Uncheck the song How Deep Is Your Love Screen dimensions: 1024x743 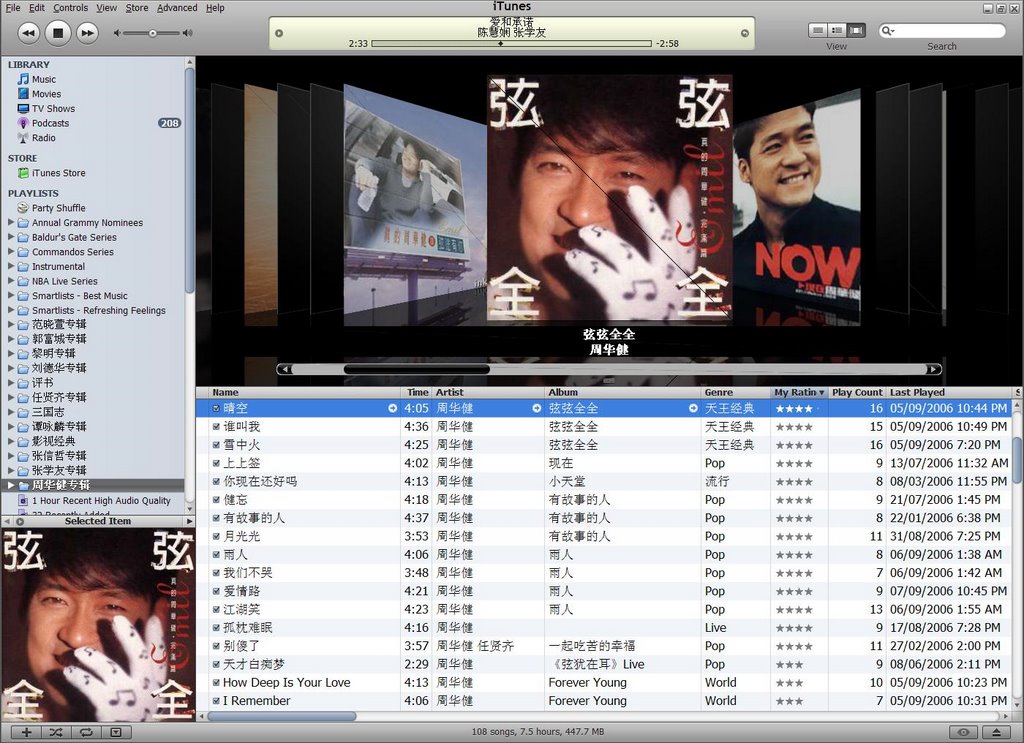[x=216, y=682]
